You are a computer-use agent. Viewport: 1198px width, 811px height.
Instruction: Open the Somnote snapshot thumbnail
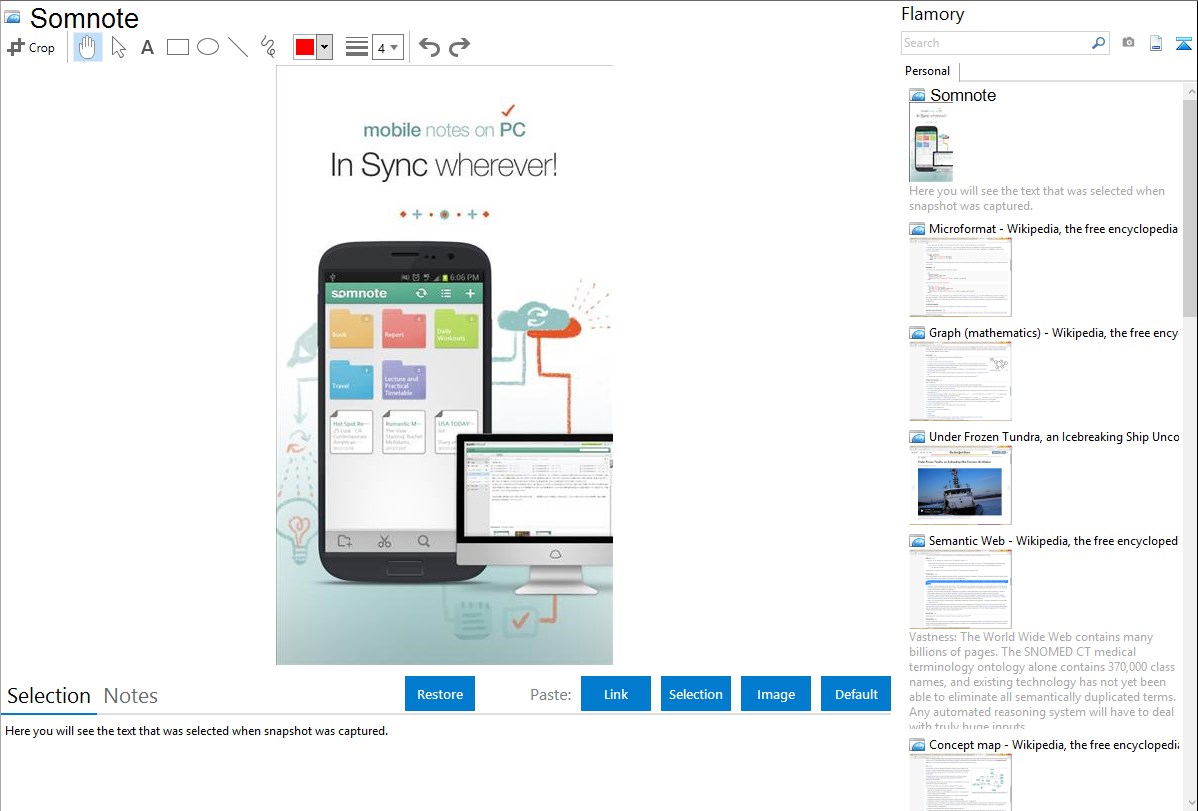(x=931, y=144)
